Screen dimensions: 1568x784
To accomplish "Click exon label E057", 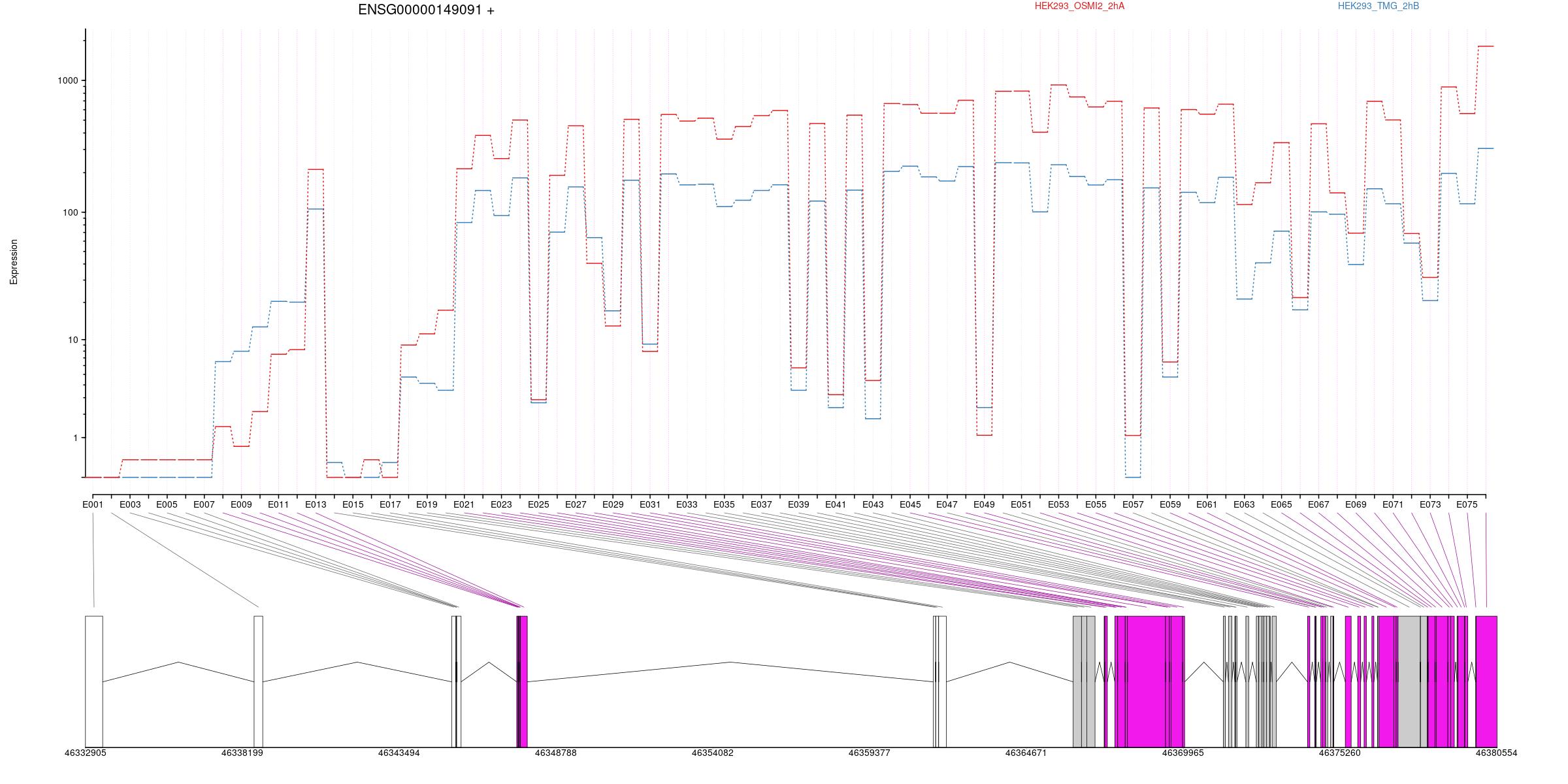I will [1133, 504].
